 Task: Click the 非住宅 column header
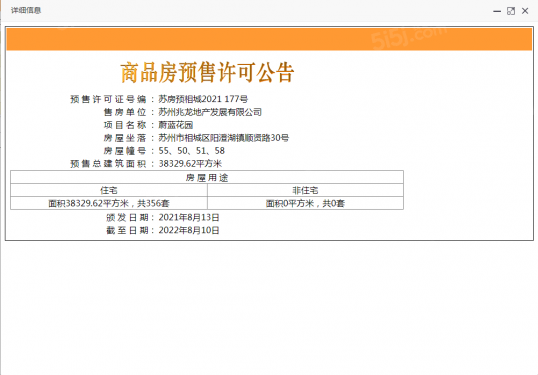pyautogui.click(x=305, y=190)
